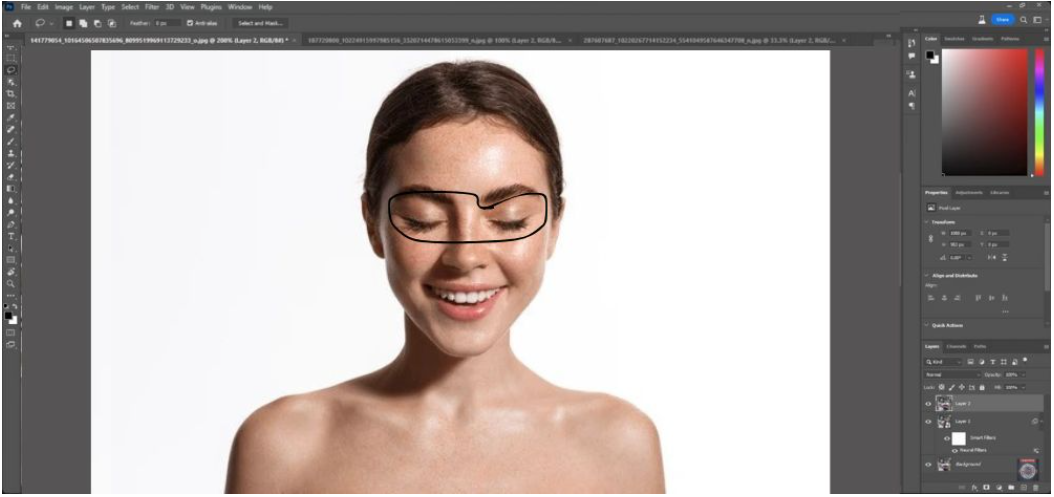This screenshot has width=1054, height=497.
Task: Hide the Background layer eye icon
Action: (x=928, y=465)
